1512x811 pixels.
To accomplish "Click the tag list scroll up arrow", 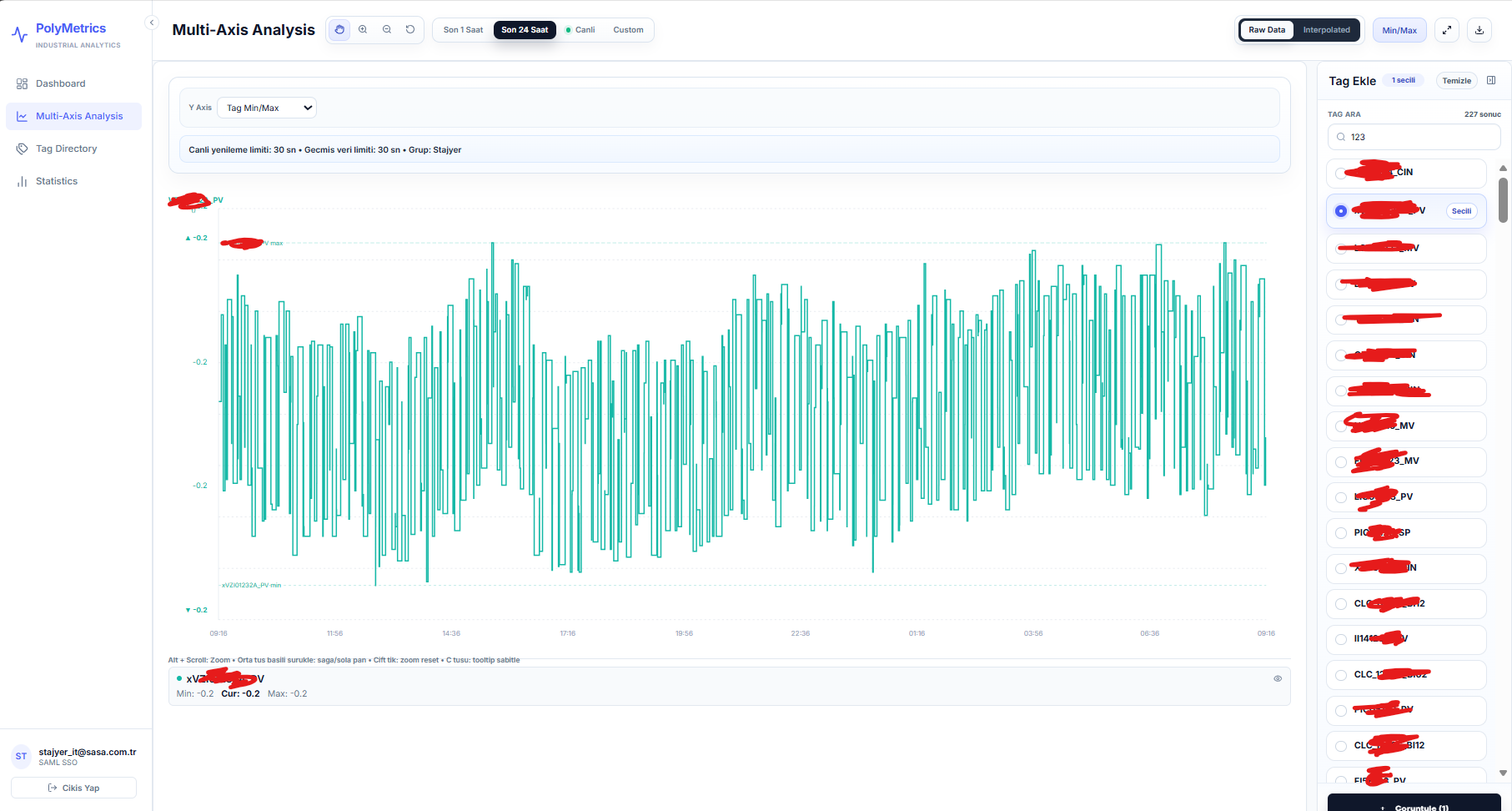I will tap(1503, 169).
